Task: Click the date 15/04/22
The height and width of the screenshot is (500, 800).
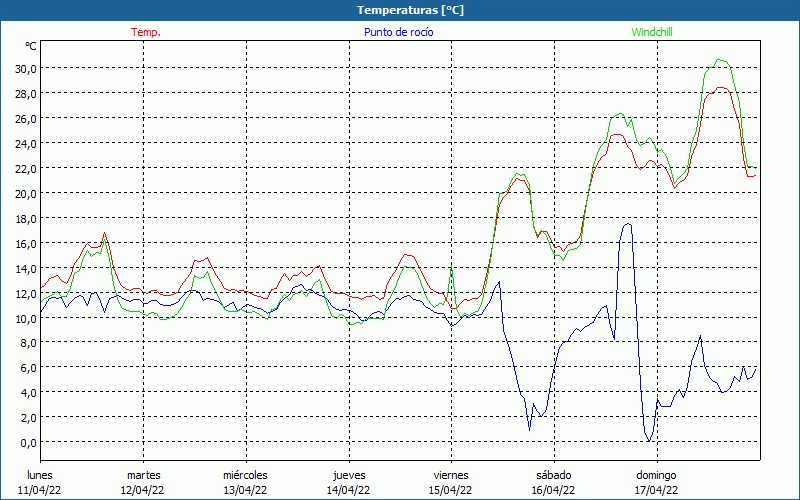Action: pyautogui.click(x=451, y=490)
